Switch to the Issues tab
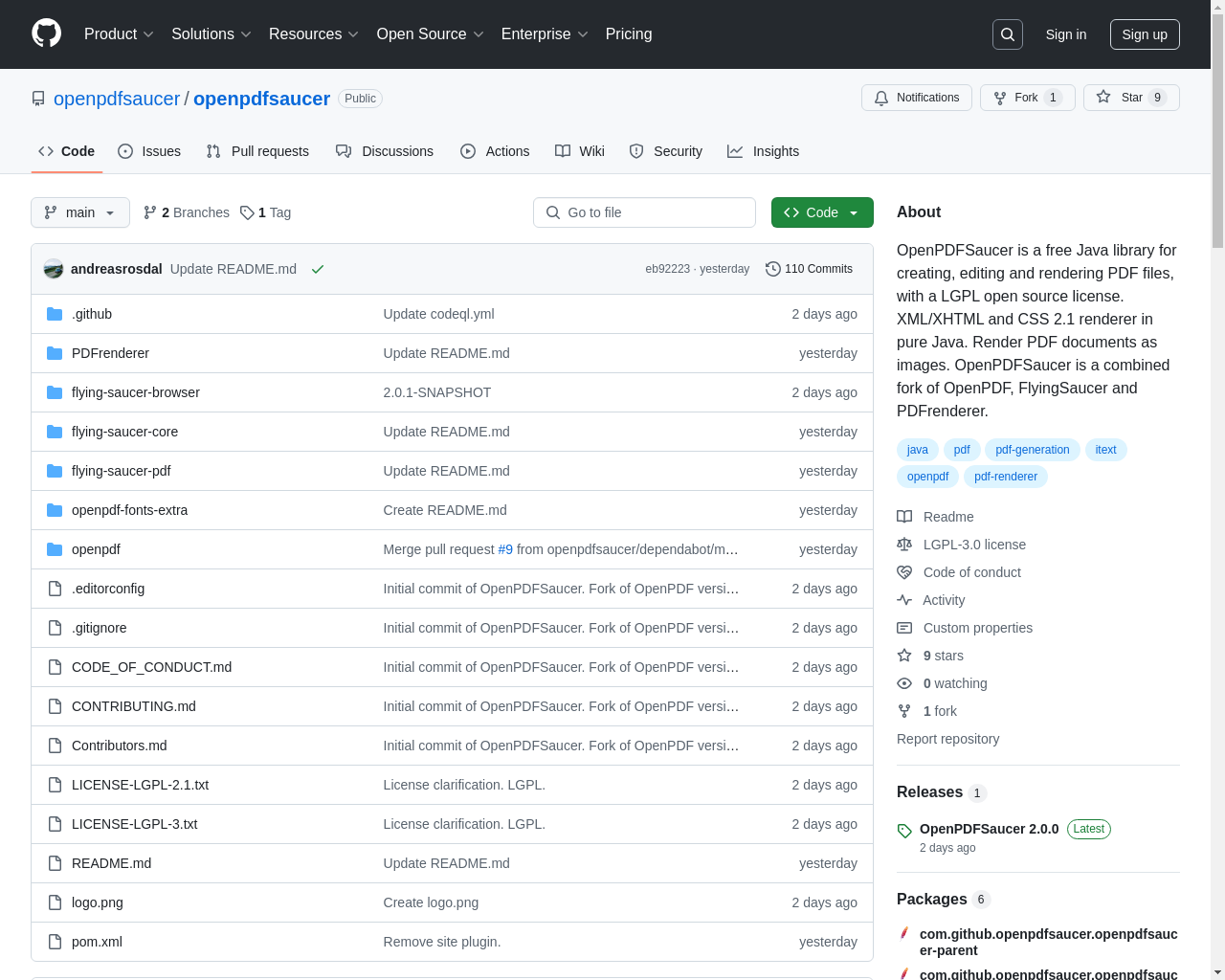This screenshot has height=980, width=1225. 149,151
